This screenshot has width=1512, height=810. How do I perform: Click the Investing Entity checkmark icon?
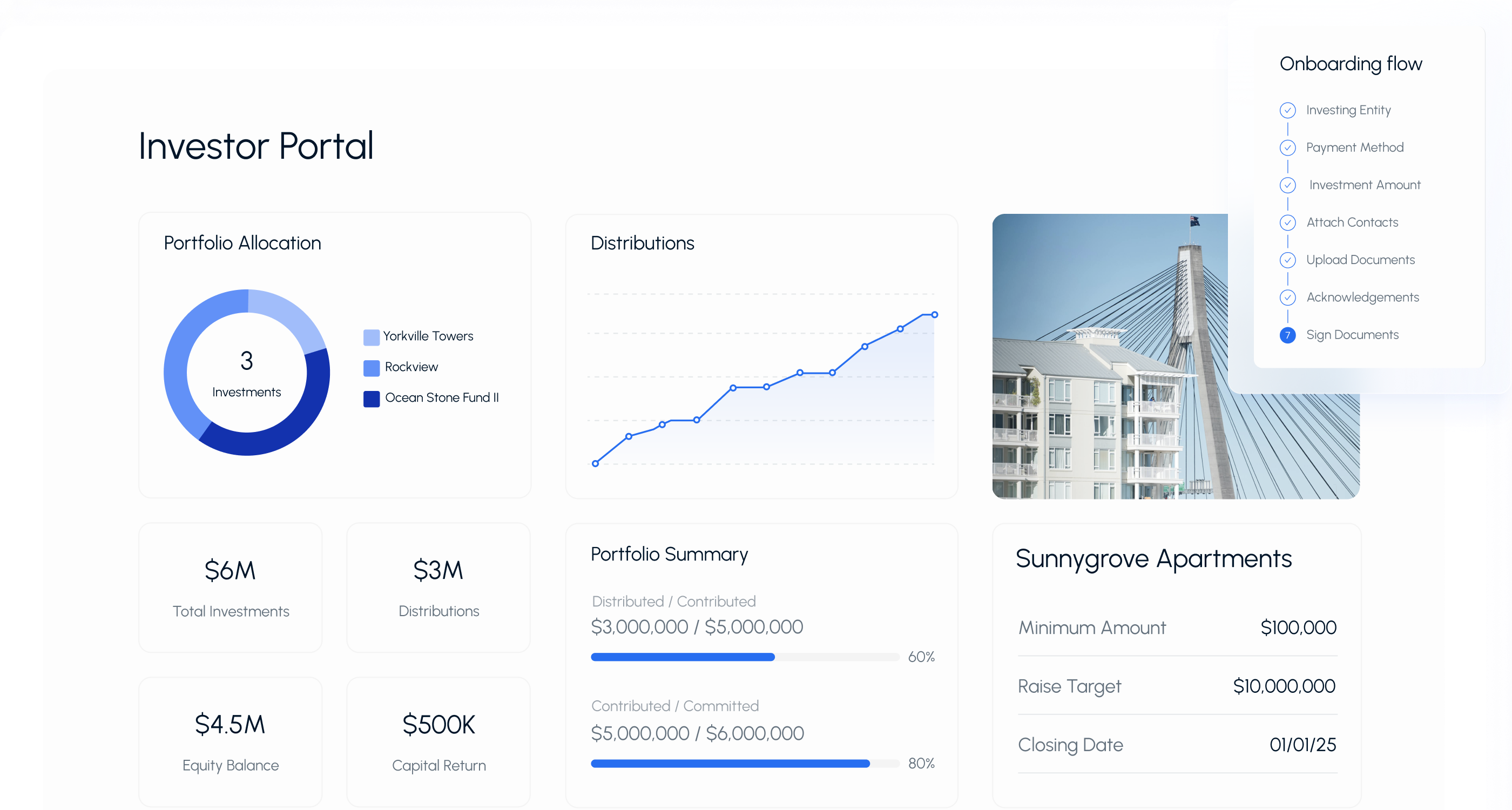tap(1287, 110)
